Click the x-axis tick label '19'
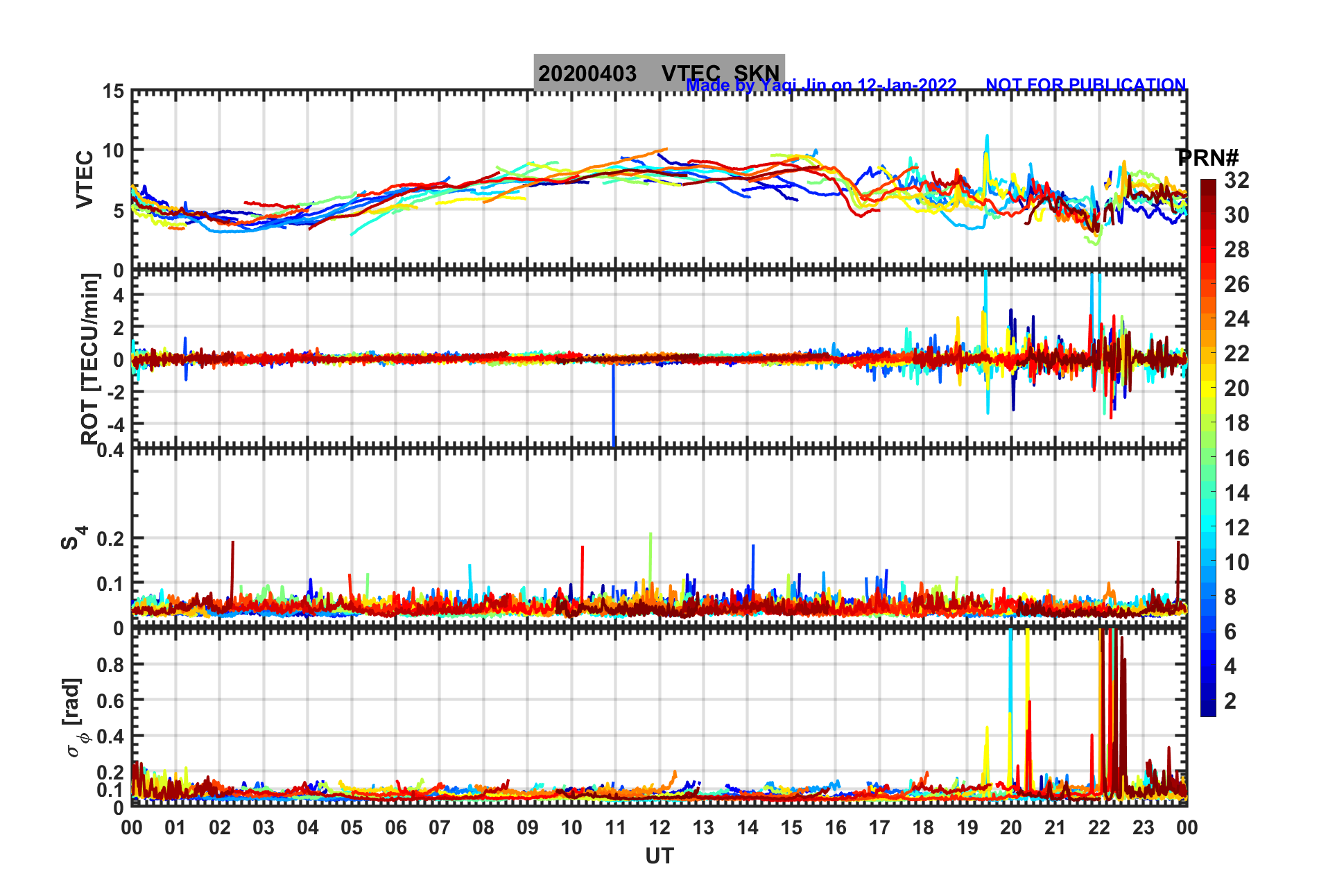The width and height of the screenshot is (1319, 896). pyautogui.click(x=967, y=827)
